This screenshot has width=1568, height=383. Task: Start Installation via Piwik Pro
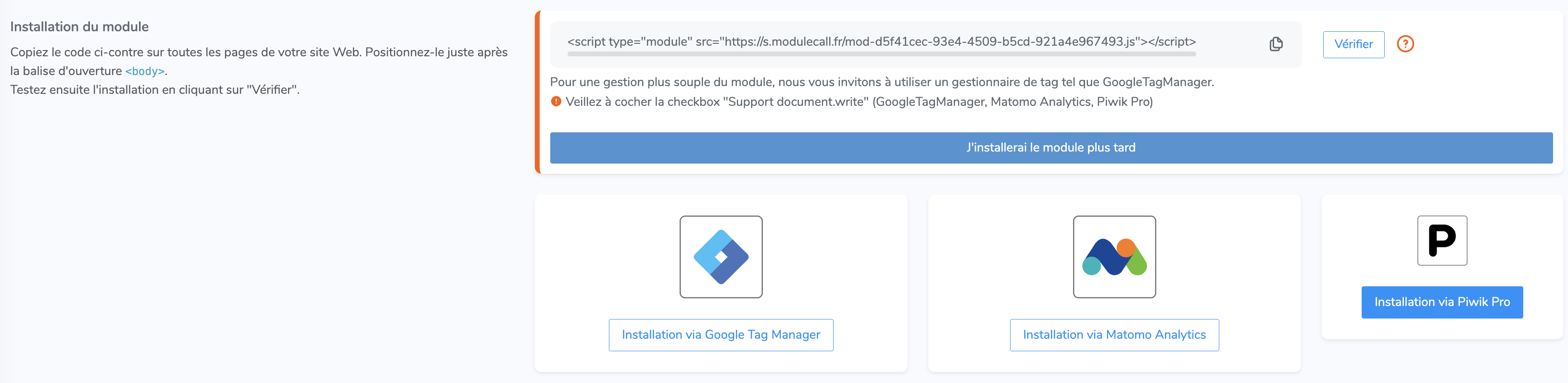pyautogui.click(x=1442, y=302)
